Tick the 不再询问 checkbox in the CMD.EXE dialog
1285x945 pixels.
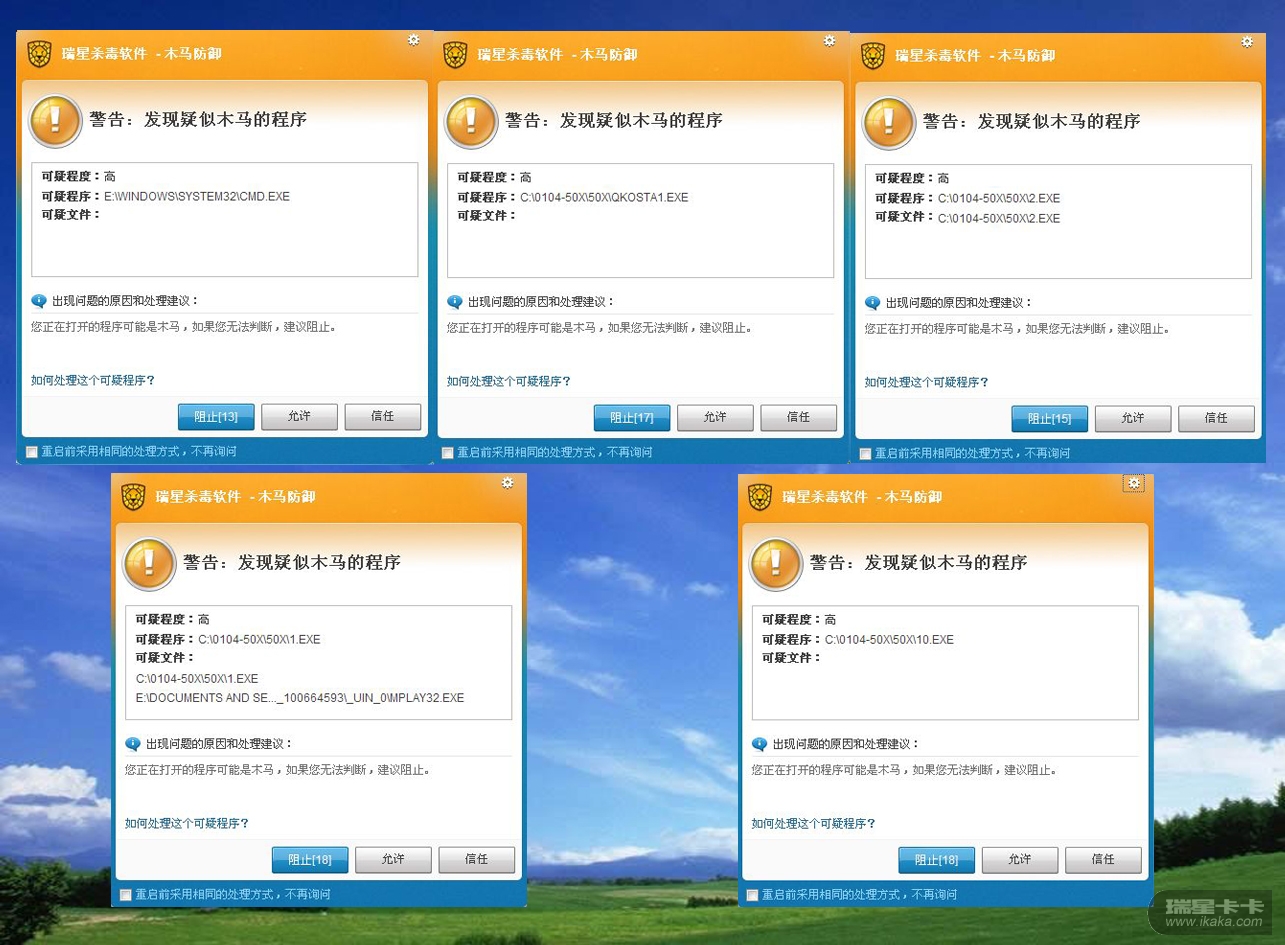pos(32,452)
